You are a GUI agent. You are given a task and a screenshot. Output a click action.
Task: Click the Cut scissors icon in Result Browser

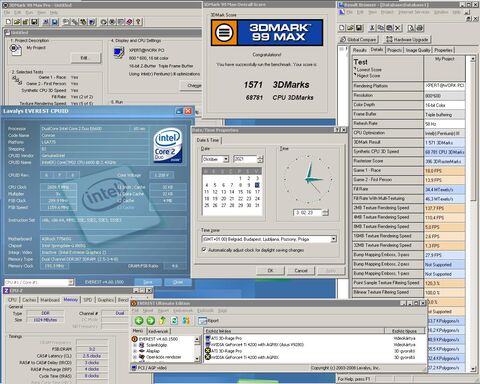(372, 28)
